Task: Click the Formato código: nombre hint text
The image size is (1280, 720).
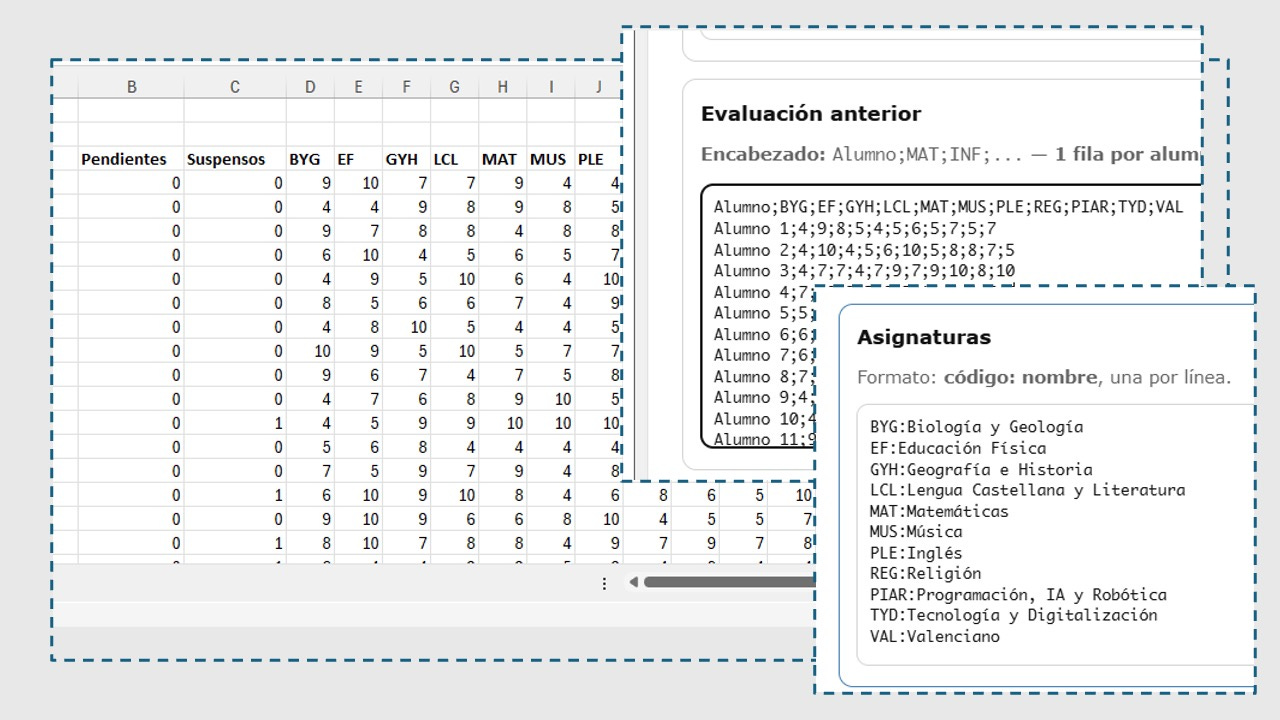Action: pos(1044,378)
